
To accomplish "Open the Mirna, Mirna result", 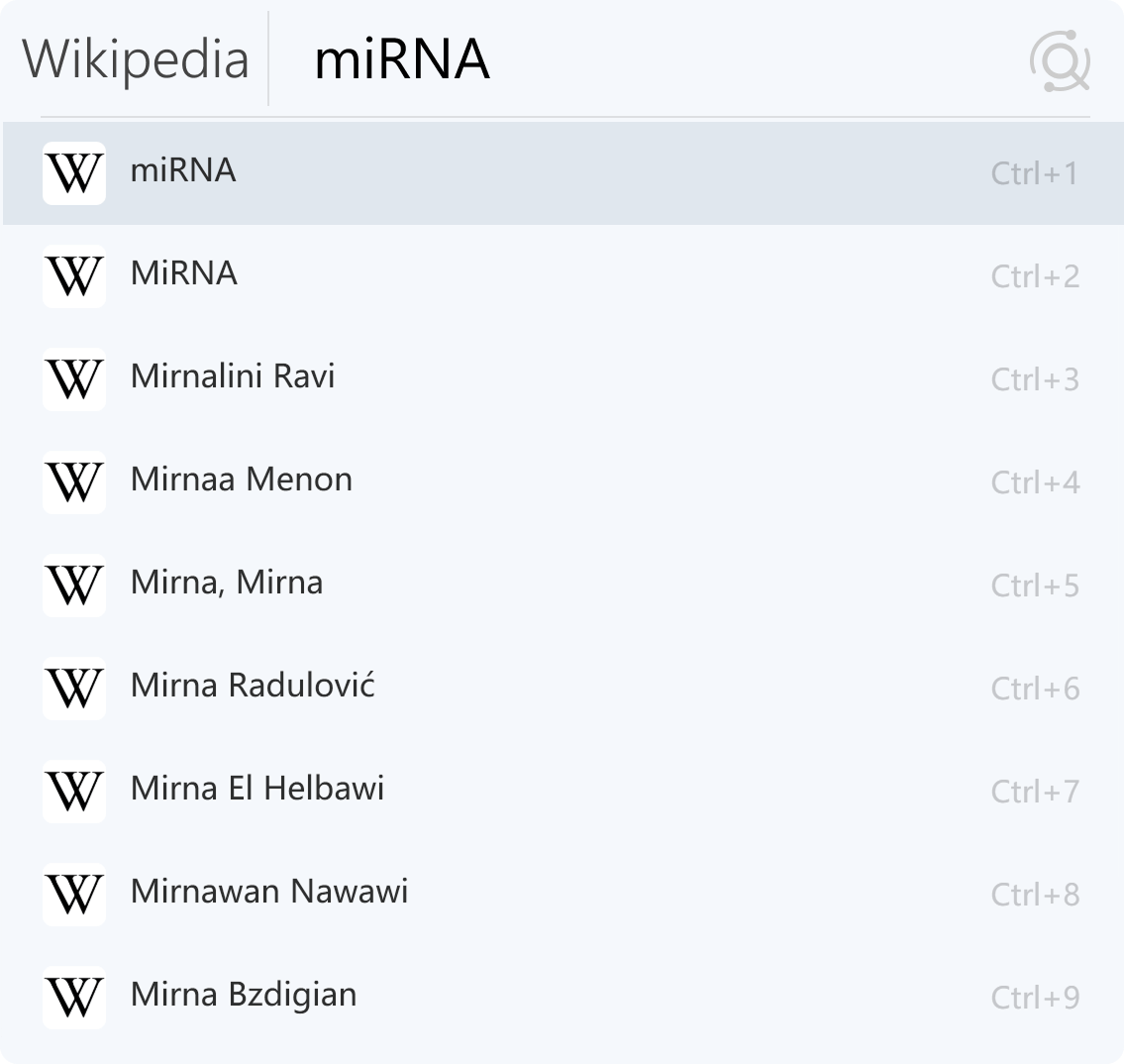I will [x=563, y=585].
